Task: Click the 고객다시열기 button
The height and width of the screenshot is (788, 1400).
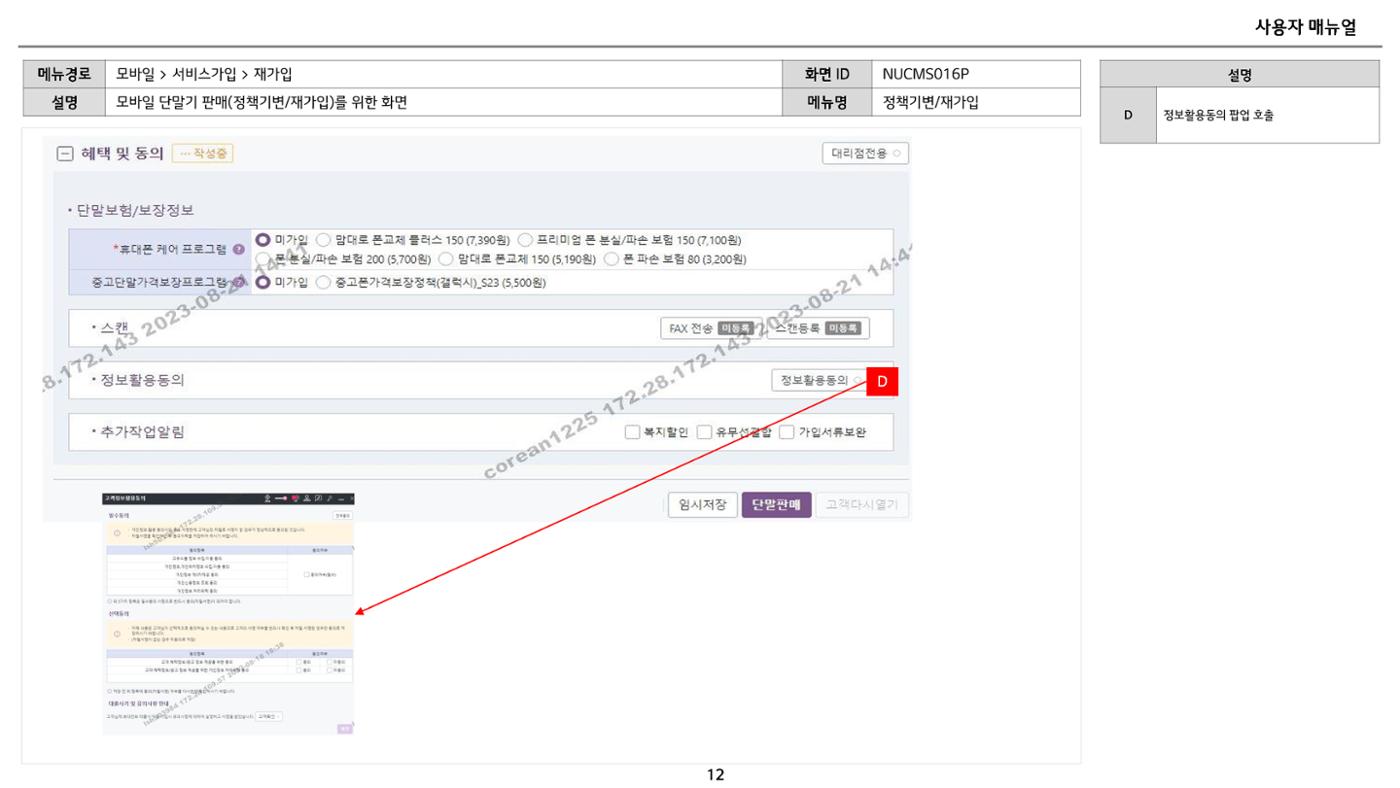Action: [x=862, y=505]
